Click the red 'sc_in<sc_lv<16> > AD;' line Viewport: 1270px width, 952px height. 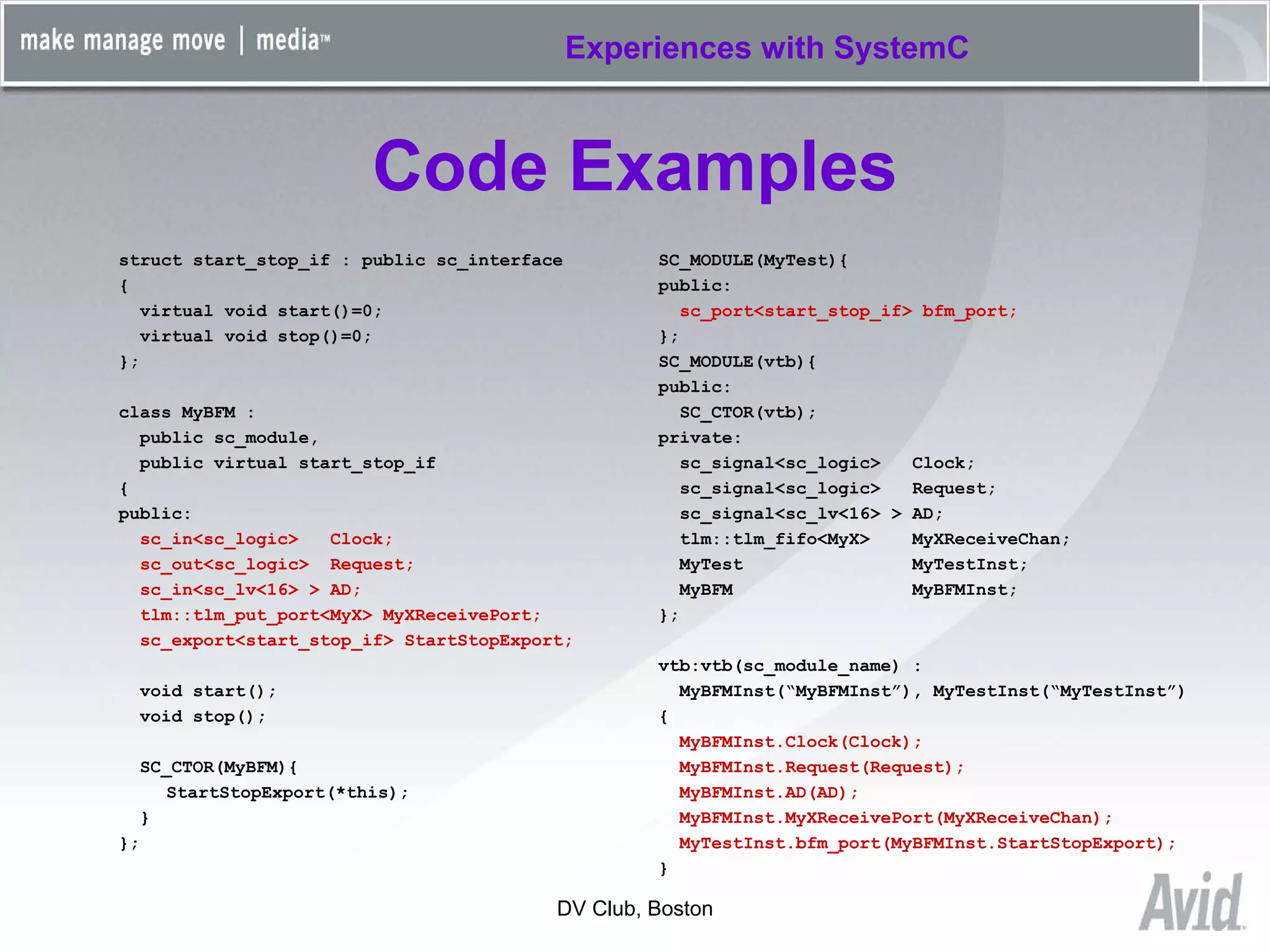[x=250, y=590]
